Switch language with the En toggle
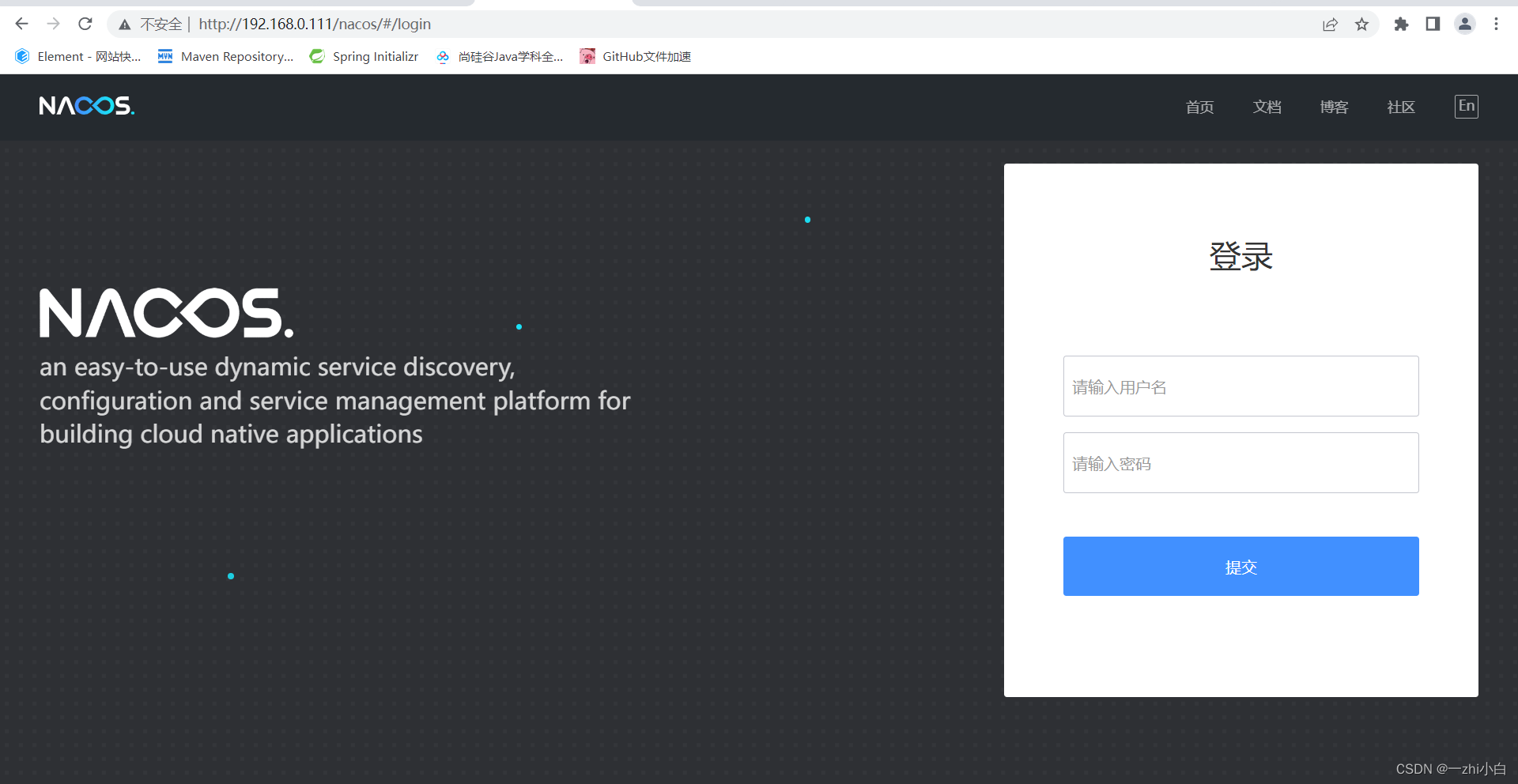Screen dimensions: 1518x784 [x=1467, y=106]
